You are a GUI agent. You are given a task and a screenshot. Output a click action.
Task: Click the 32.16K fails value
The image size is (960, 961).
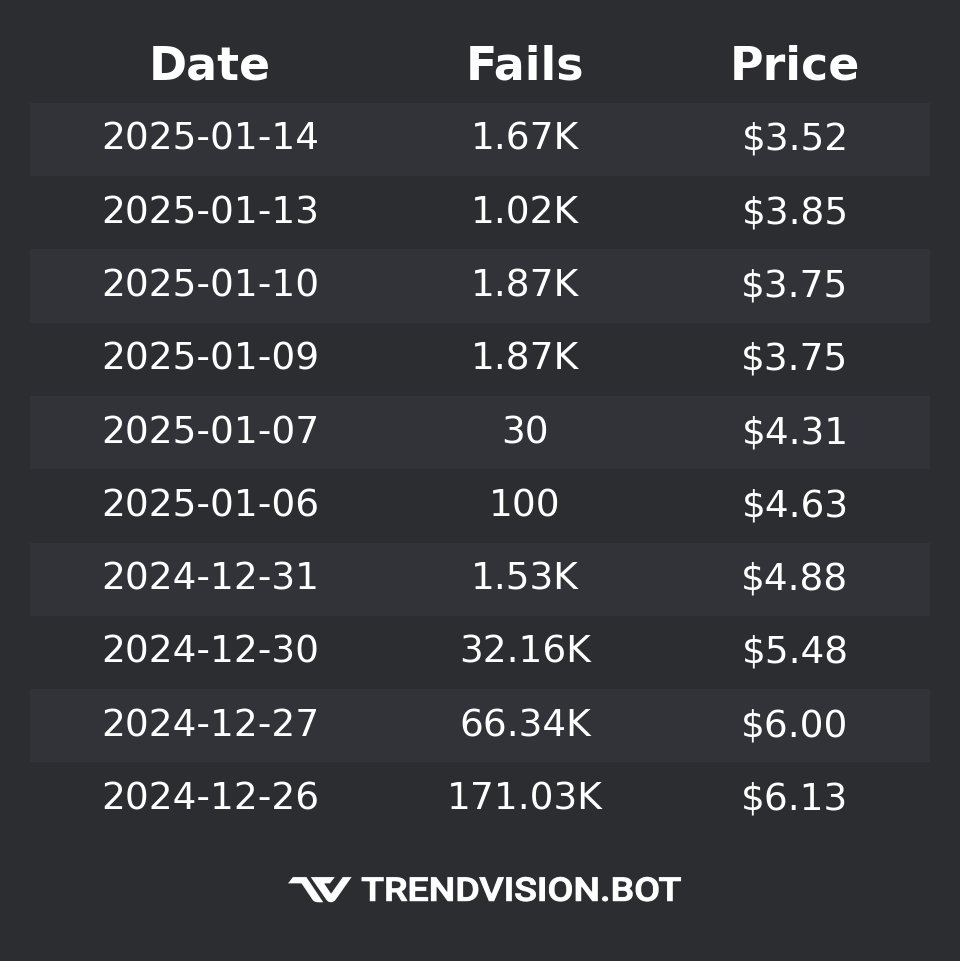tap(525, 651)
